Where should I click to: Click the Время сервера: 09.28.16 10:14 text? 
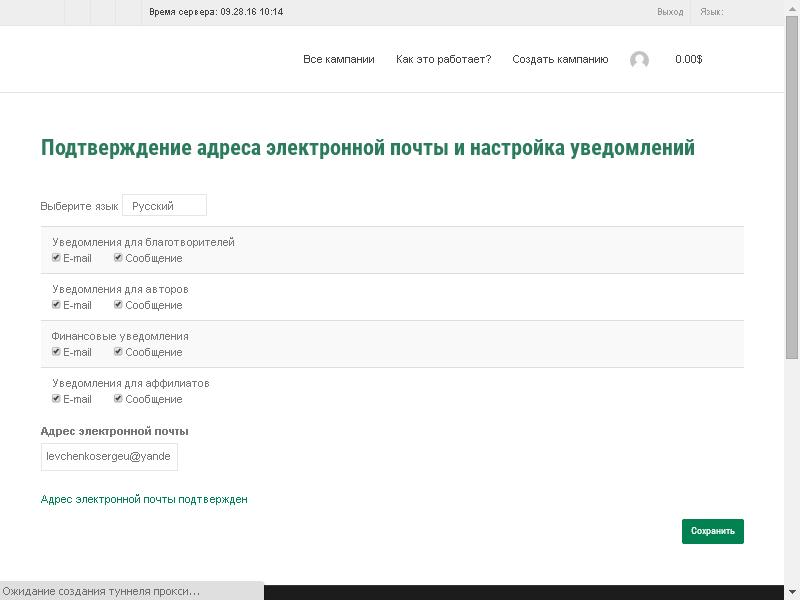(216, 12)
